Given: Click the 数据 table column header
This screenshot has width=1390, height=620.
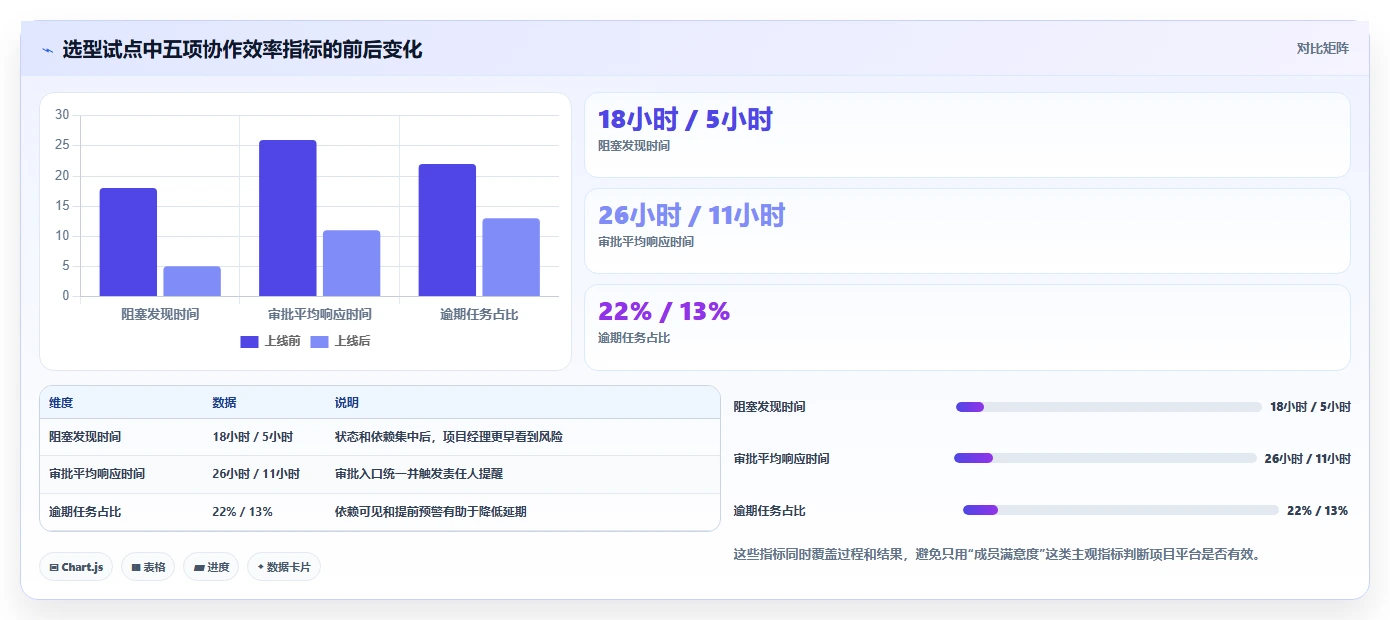Looking at the screenshot, I should pos(224,403).
